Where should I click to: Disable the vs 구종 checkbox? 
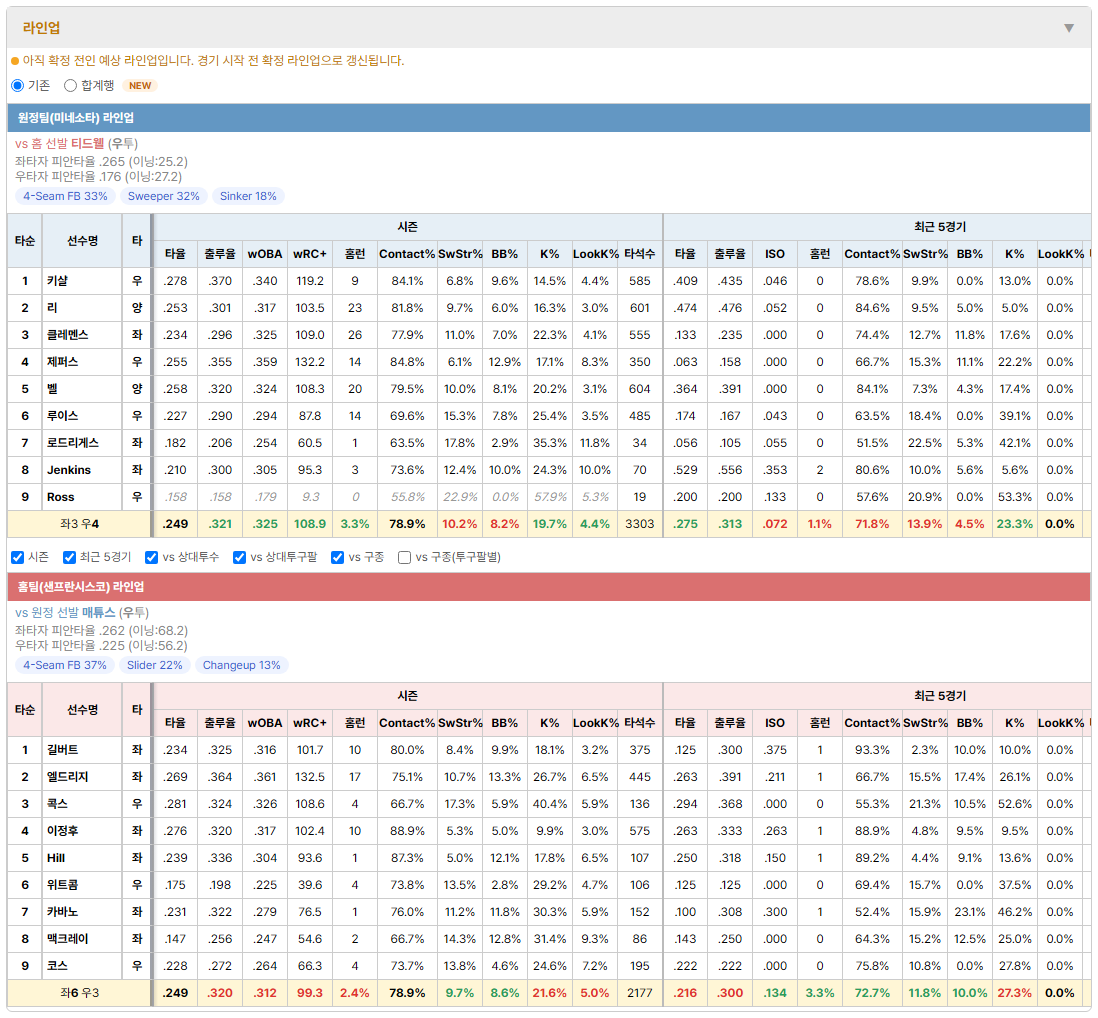338,557
